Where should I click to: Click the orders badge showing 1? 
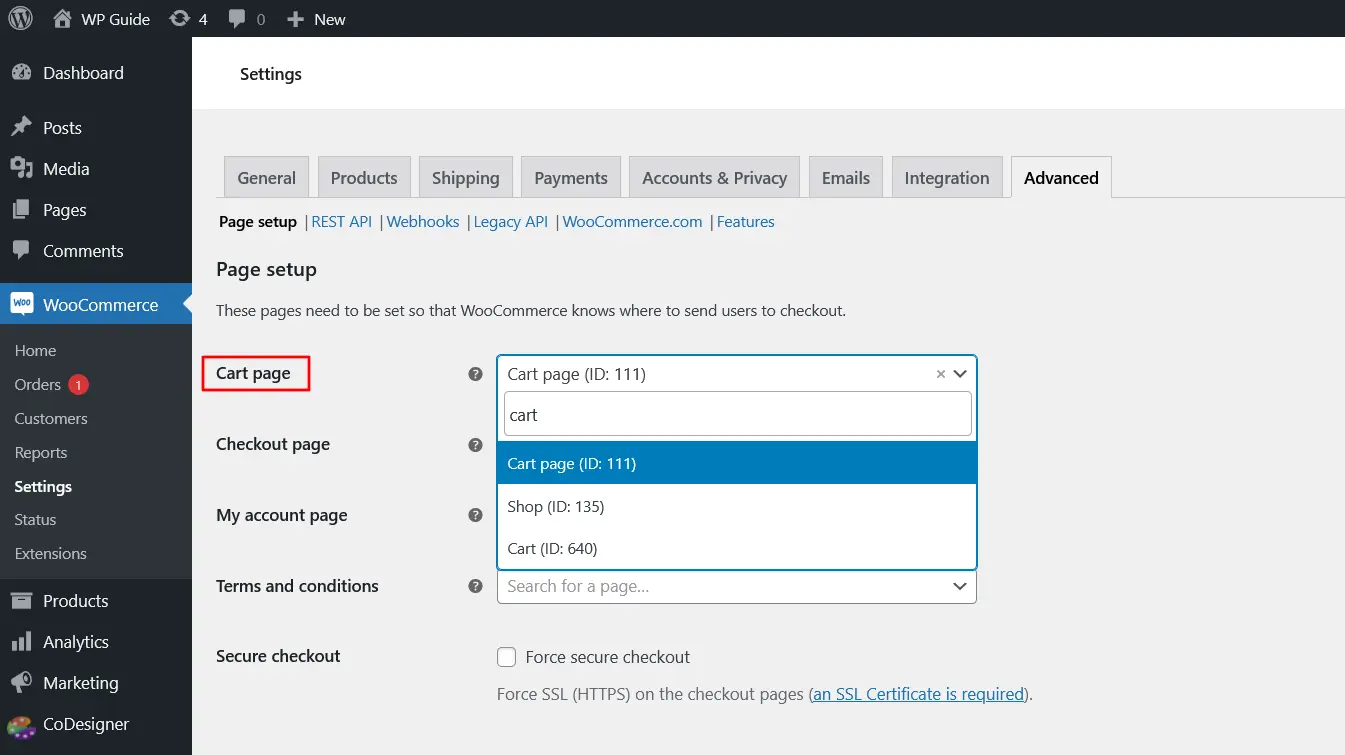[x=79, y=385]
